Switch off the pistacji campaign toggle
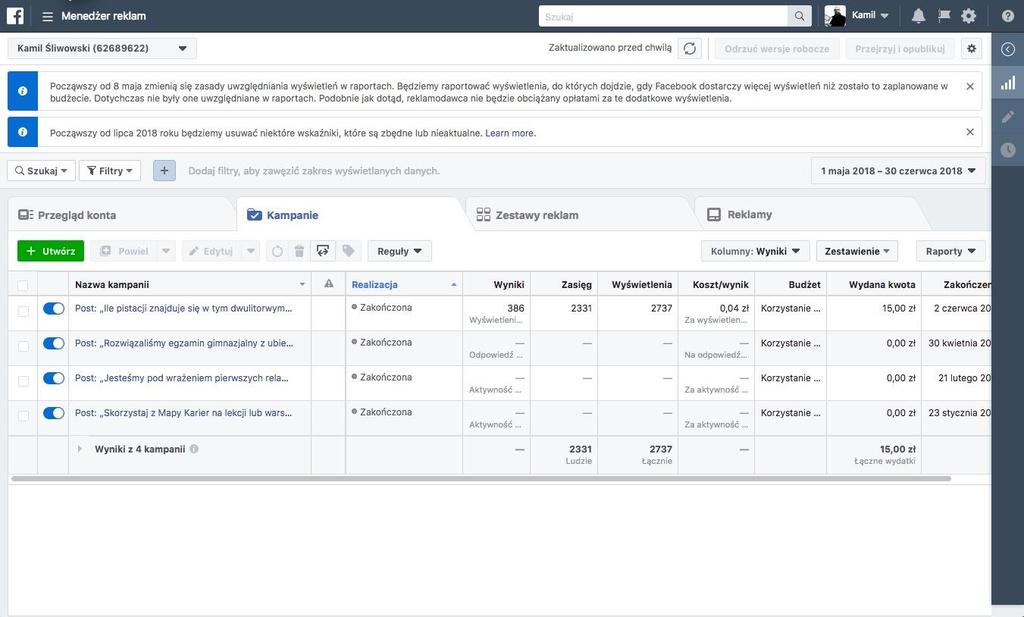Screen dimensions: 1024x617 tap(54, 308)
